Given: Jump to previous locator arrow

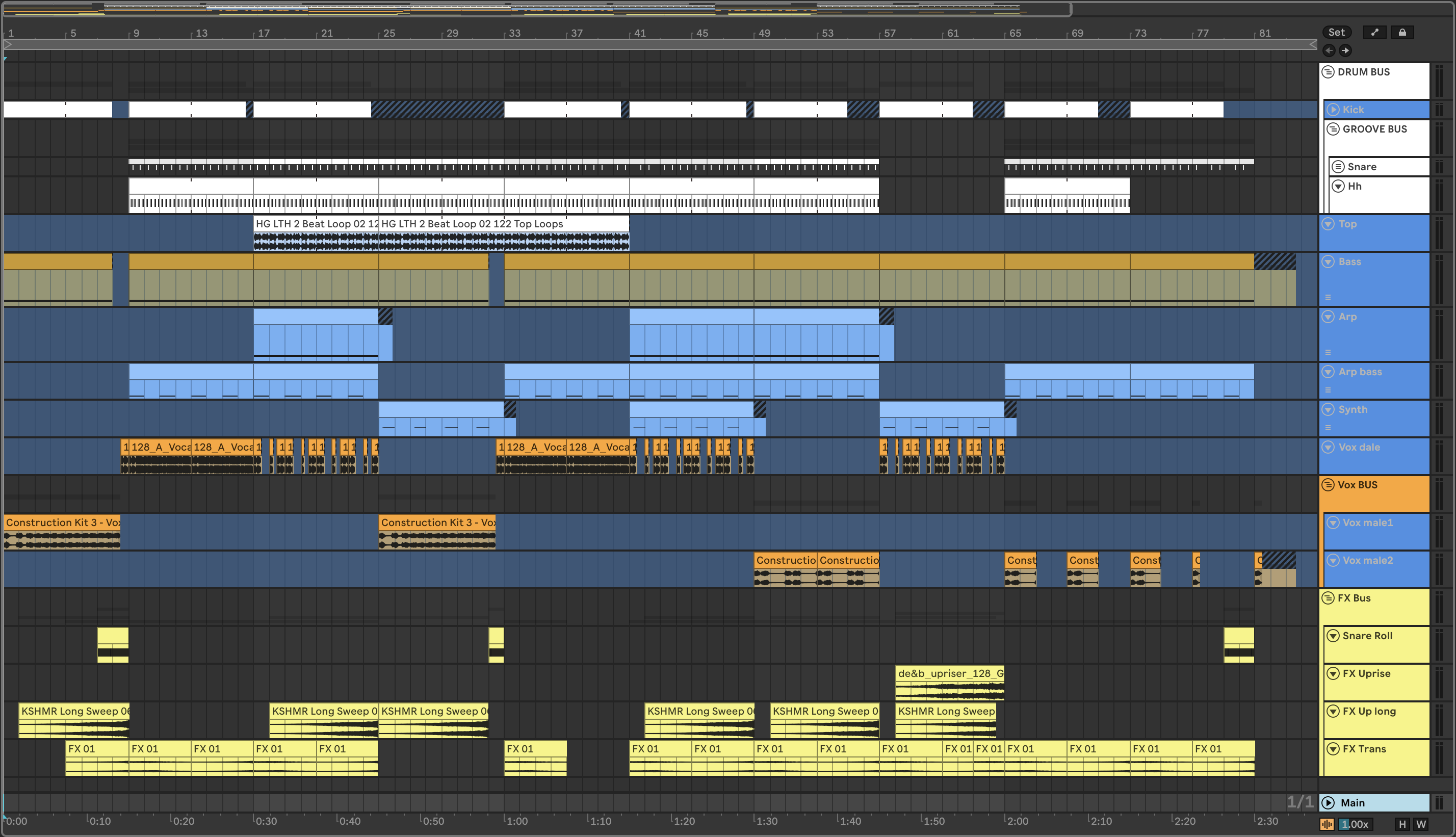Looking at the screenshot, I should tap(1329, 50).
